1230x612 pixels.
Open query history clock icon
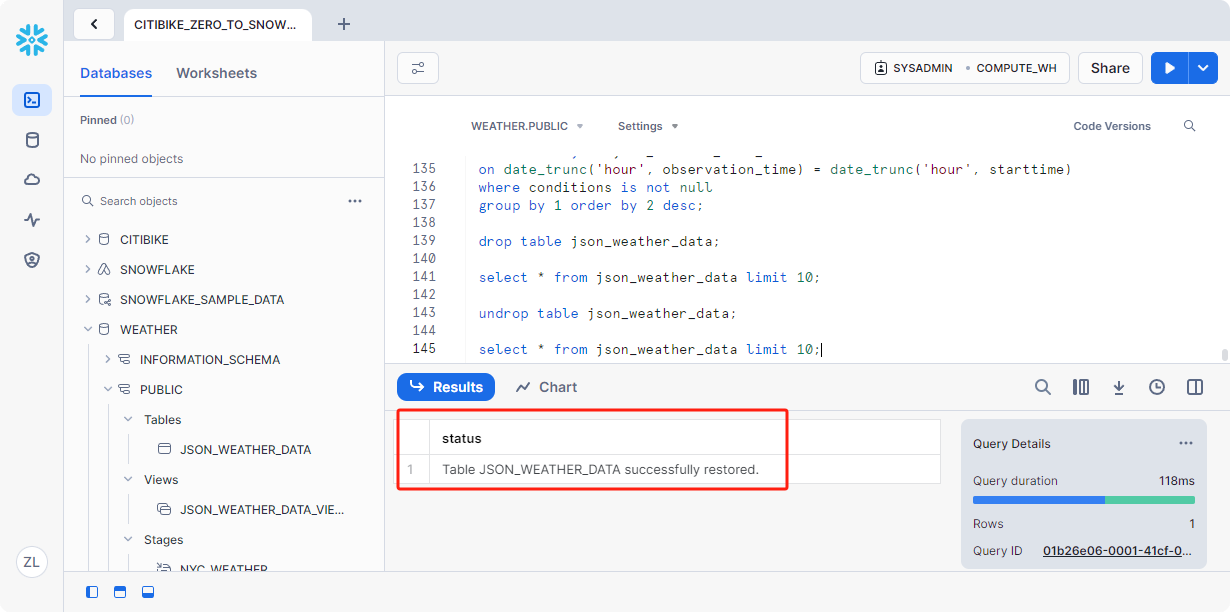1157,387
